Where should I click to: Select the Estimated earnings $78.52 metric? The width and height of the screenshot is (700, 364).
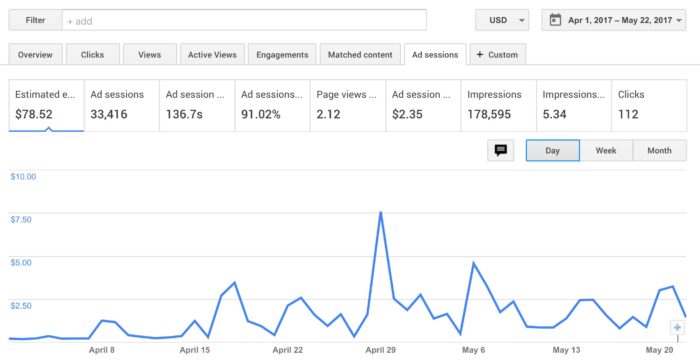click(x=46, y=105)
